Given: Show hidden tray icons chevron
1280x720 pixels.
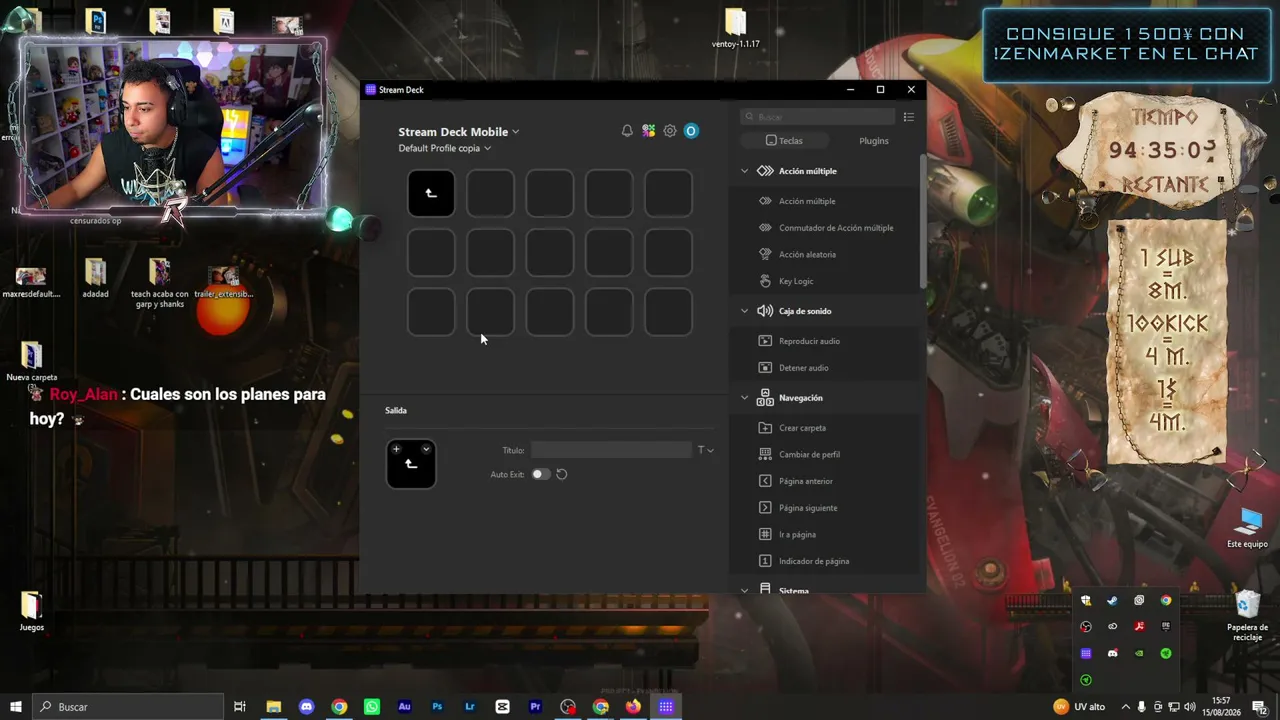Looking at the screenshot, I should point(1126,707).
